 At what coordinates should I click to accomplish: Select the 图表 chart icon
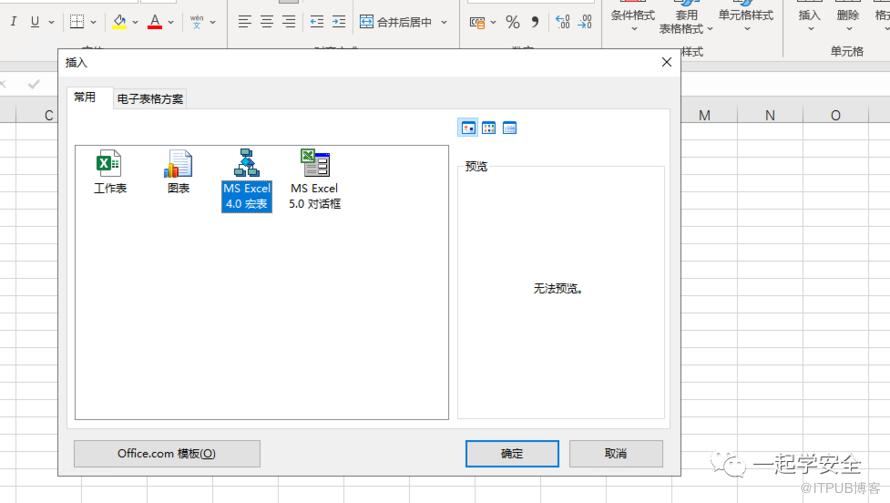point(178,172)
